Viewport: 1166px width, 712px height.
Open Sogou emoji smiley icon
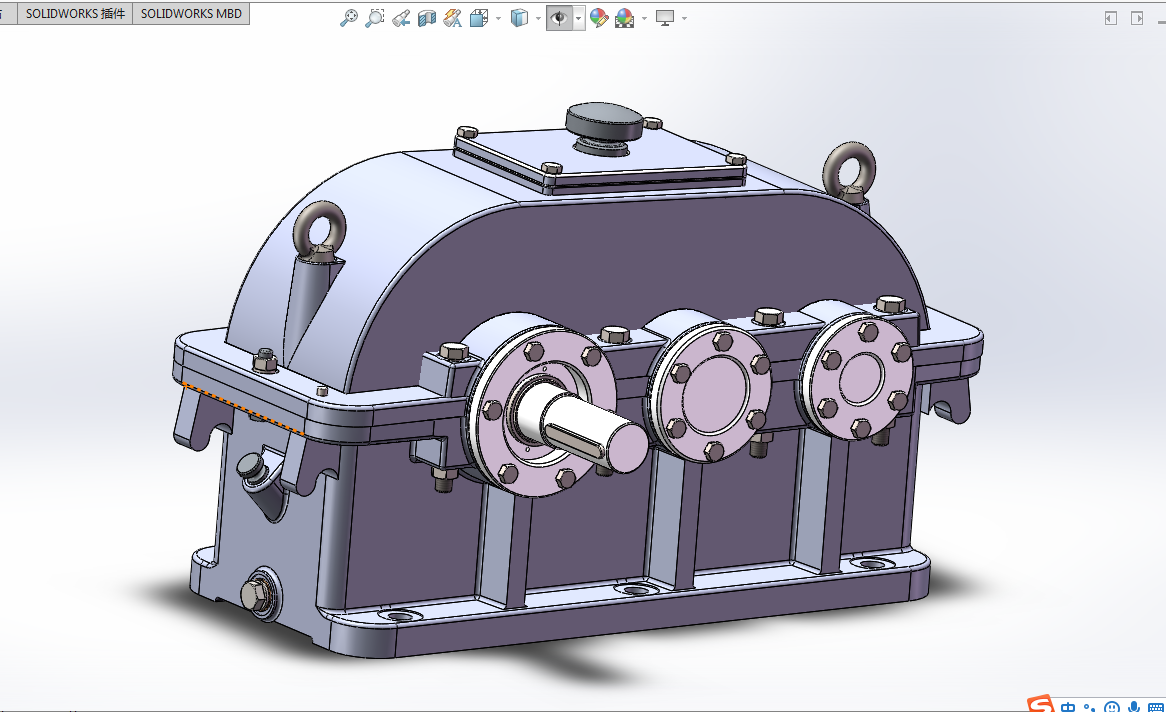pos(1112,707)
